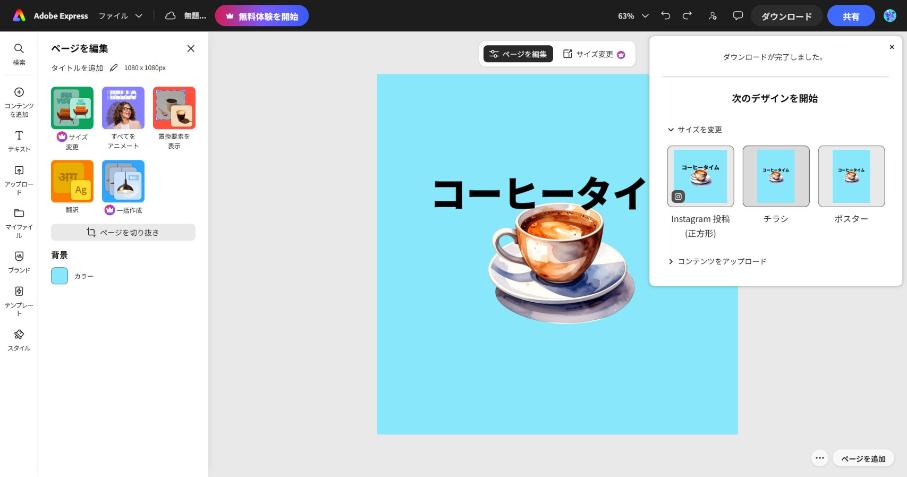This screenshot has height=477, width=907.
Task: Click the タイトルを追加 title field
Action: coord(77,68)
